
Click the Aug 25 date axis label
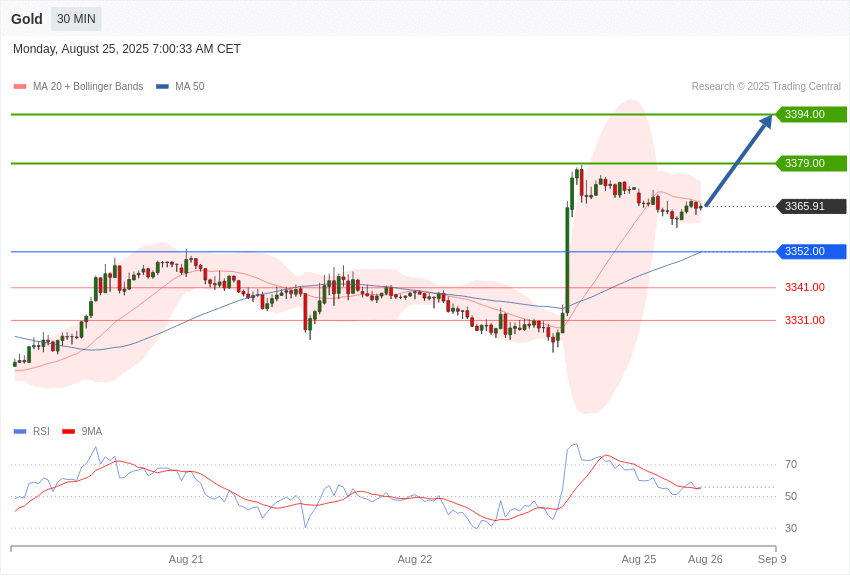coord(639,559)
